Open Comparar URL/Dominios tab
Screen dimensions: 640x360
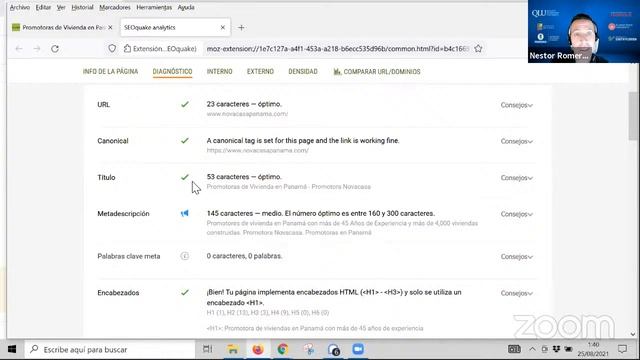pyautogui.click(x=377, y=72)
